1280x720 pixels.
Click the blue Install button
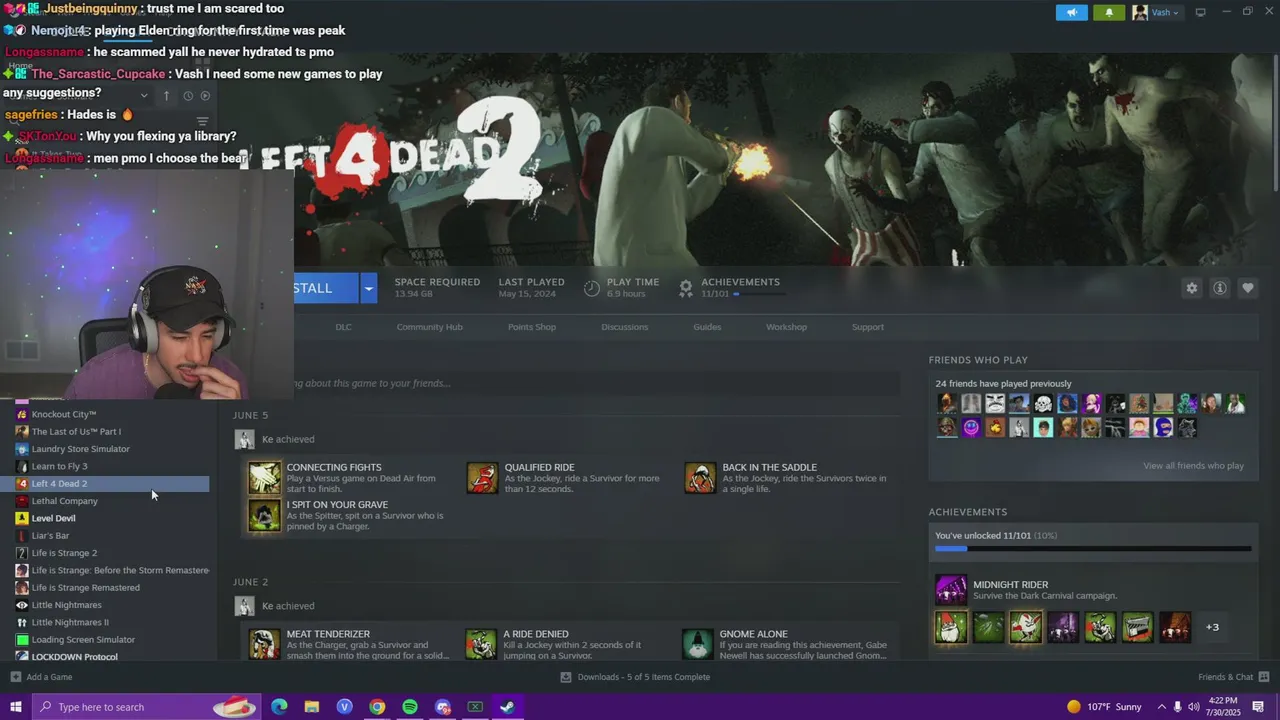point(326,288)
